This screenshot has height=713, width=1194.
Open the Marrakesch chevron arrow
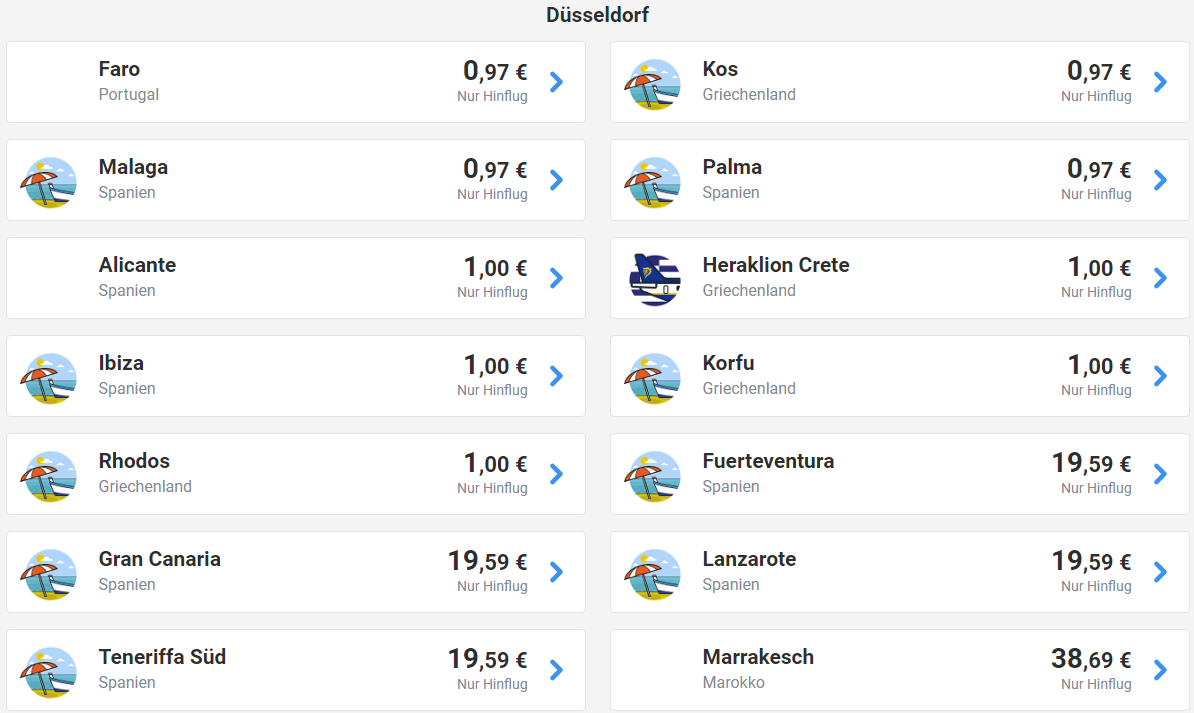[1161, 670]
